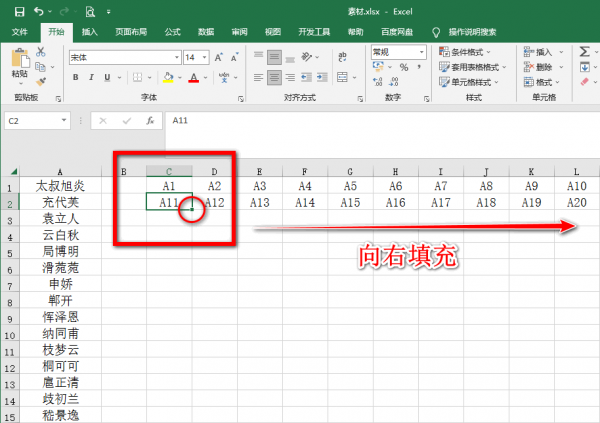
Task: Click the Format Painter brush icon
Action: tap(41, 81)
